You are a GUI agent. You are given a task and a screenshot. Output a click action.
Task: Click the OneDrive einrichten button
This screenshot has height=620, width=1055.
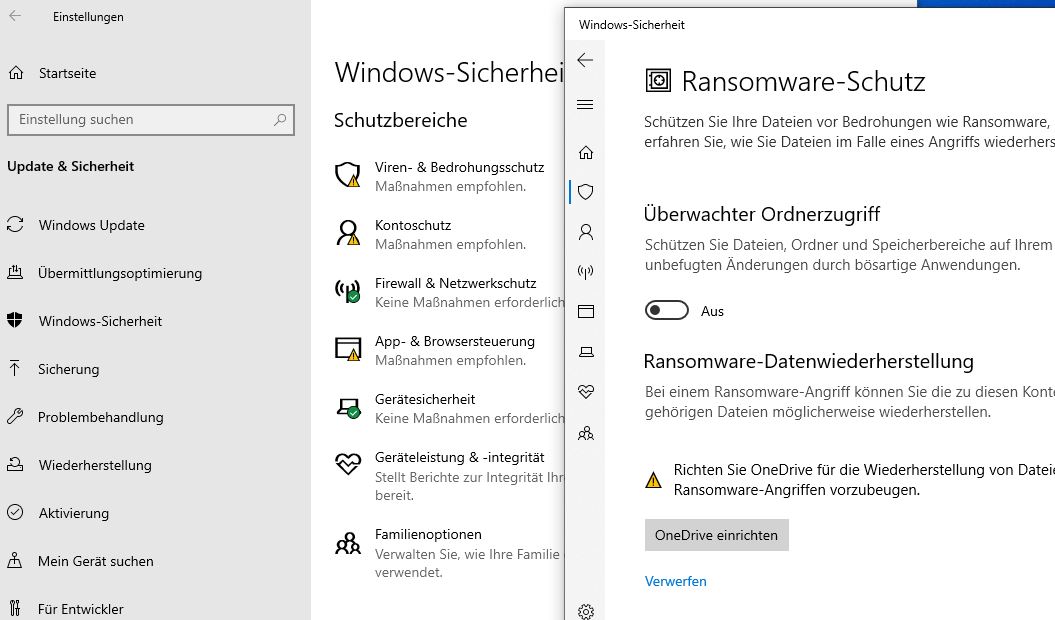pyautogui.click(x=717, y=535)
